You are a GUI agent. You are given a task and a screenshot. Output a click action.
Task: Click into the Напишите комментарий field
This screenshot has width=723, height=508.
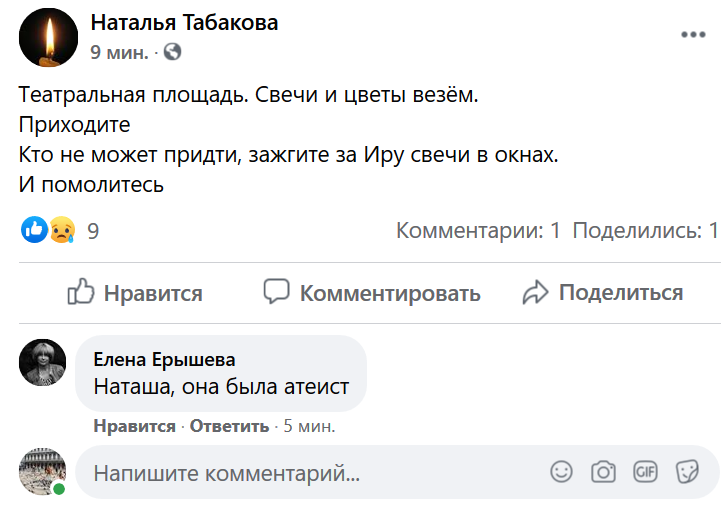(x=300, y=472)
